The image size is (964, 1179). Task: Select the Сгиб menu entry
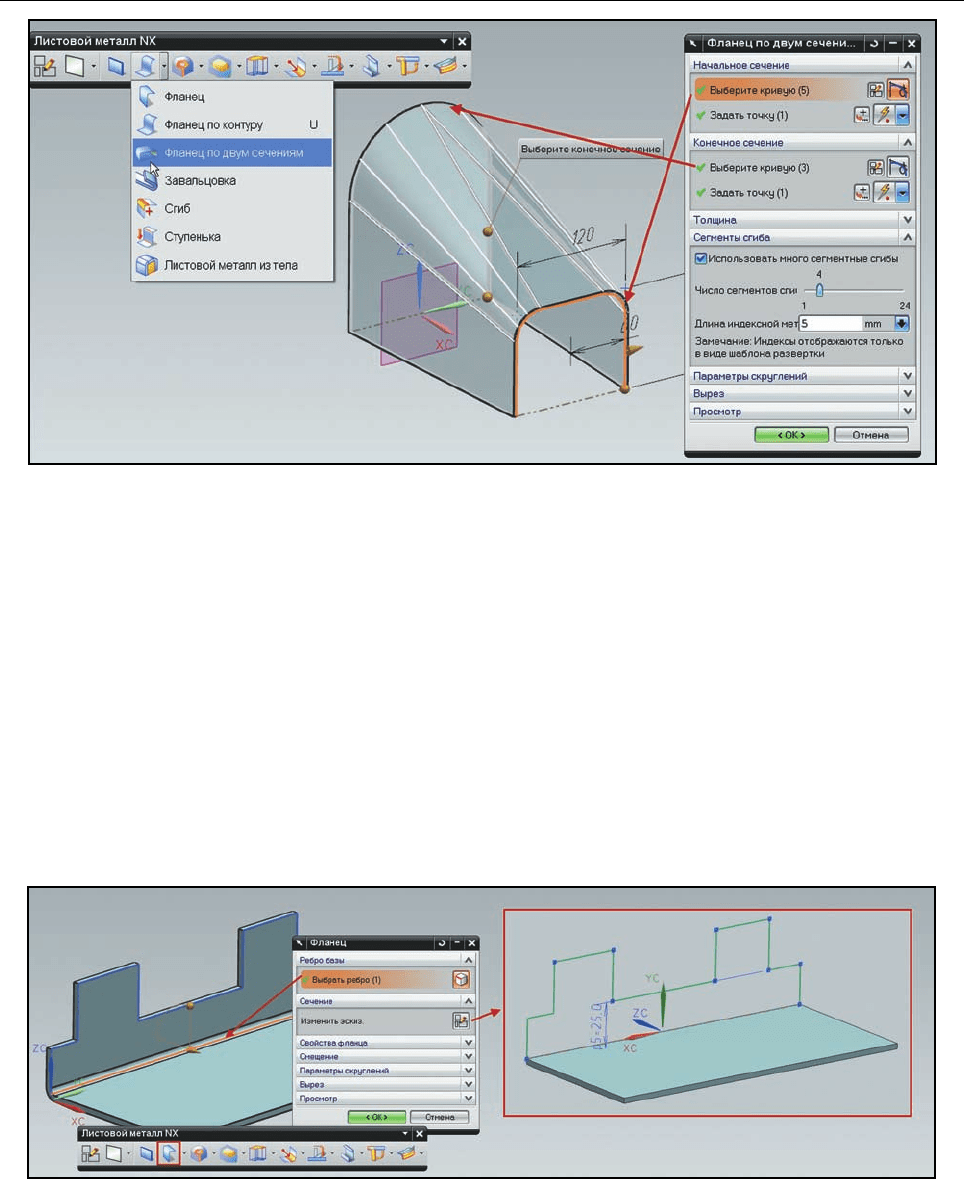click(x=232, y=208)
